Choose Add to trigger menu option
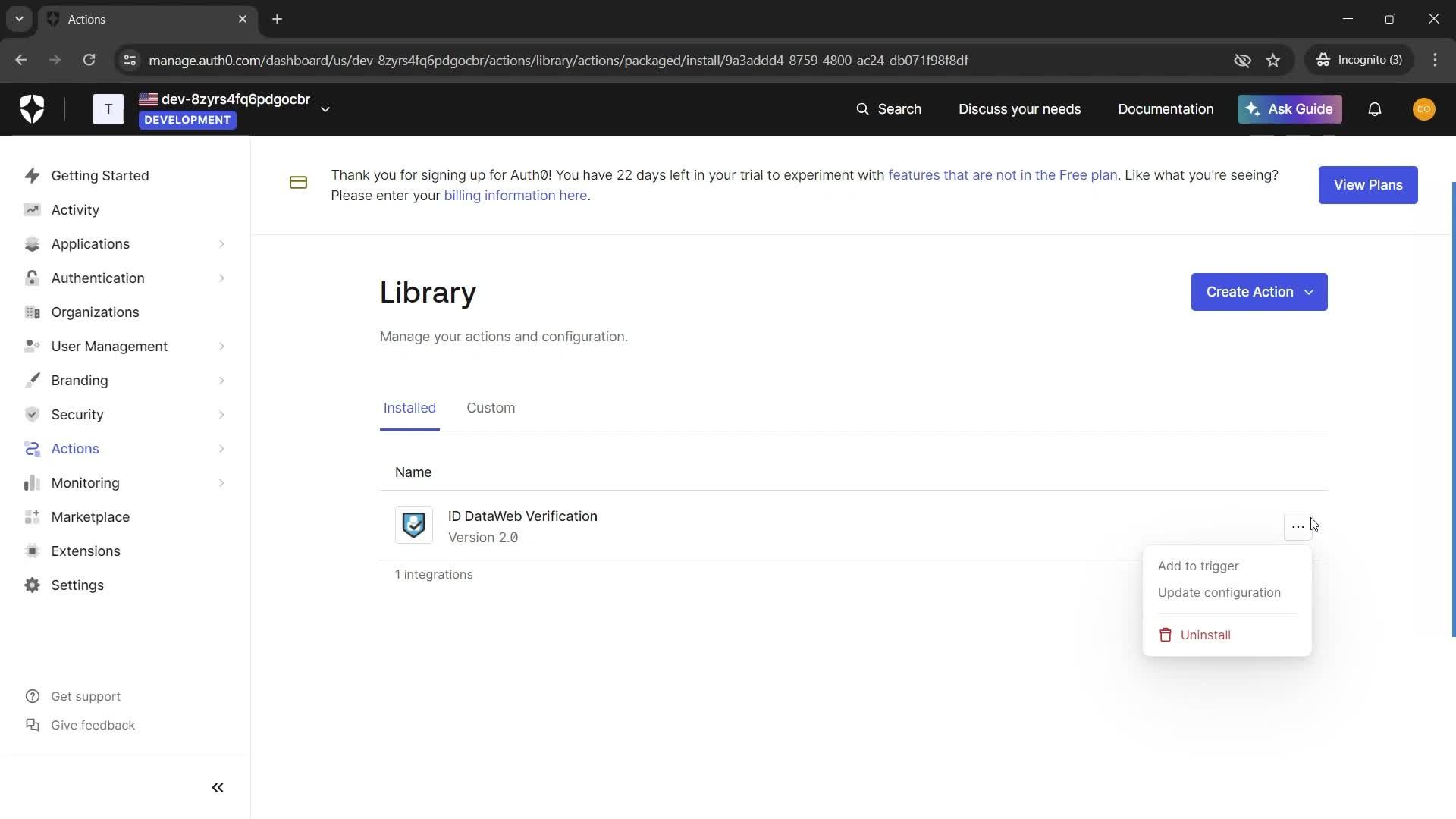The height and width of the screenshot is (819, 1456). [1198, 566]
